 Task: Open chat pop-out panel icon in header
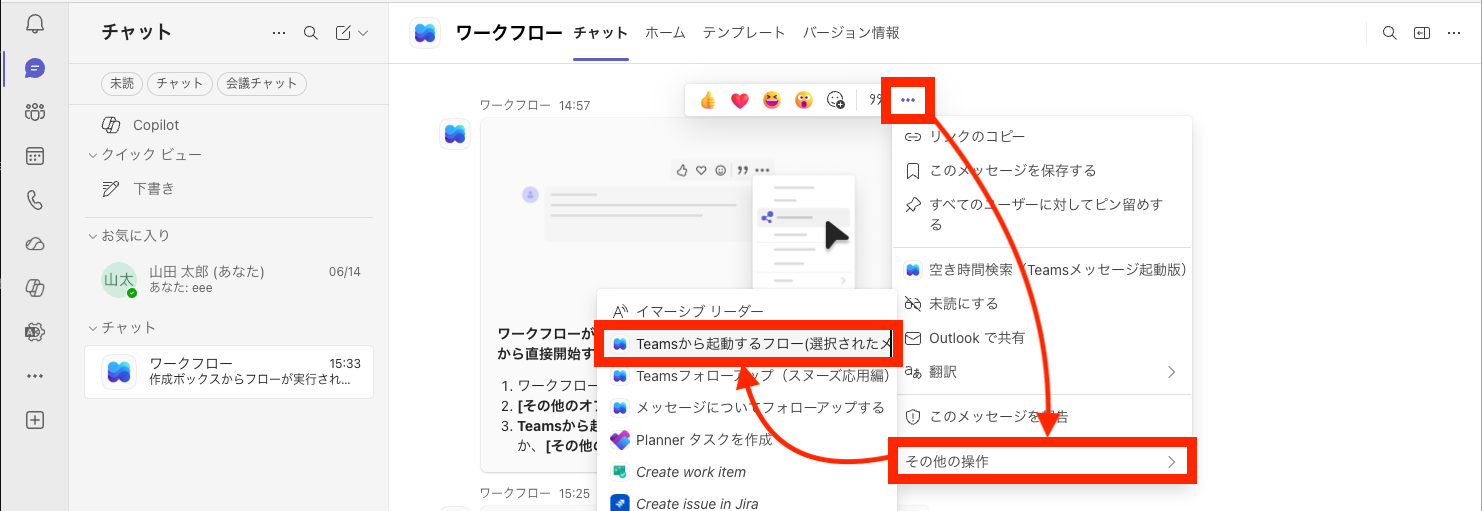(1421, 33)
